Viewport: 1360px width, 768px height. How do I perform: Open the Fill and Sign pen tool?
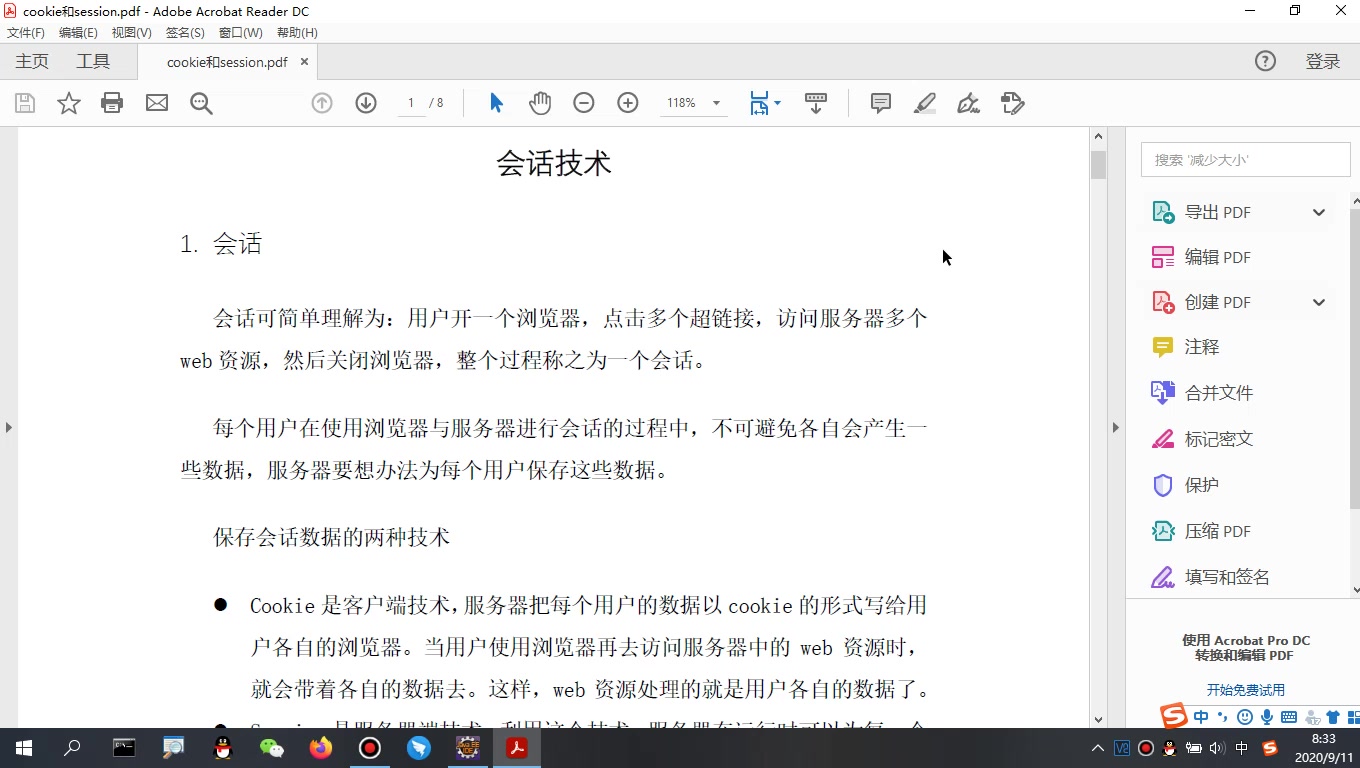[967, 103]
